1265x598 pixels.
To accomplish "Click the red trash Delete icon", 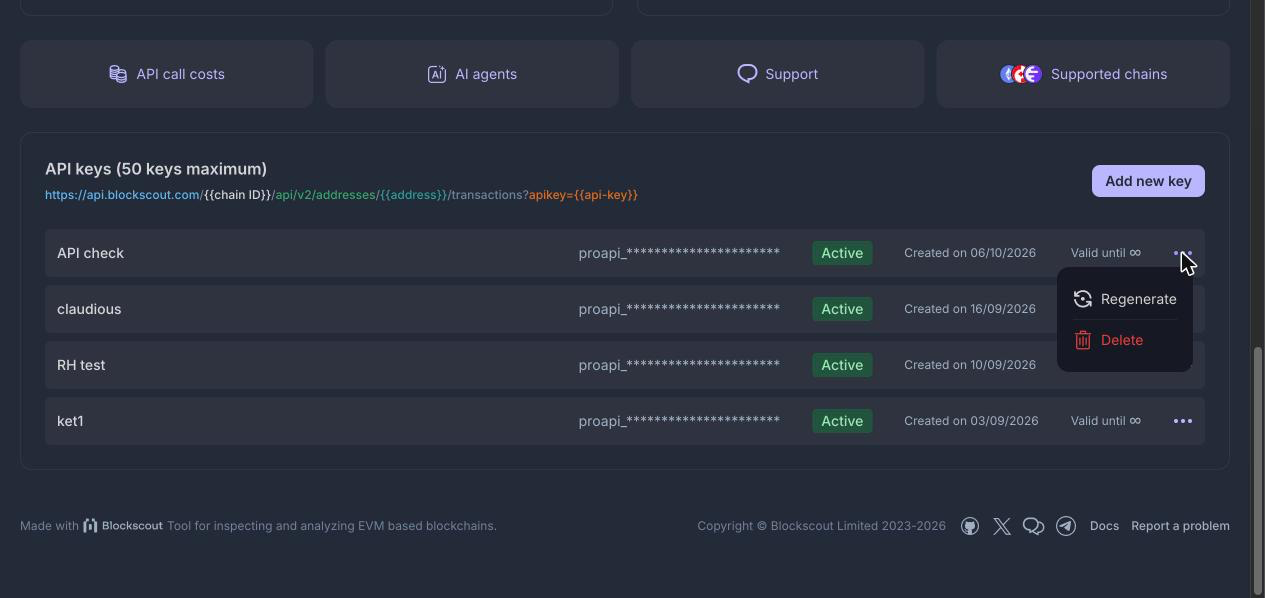I will click(1083, 340).
